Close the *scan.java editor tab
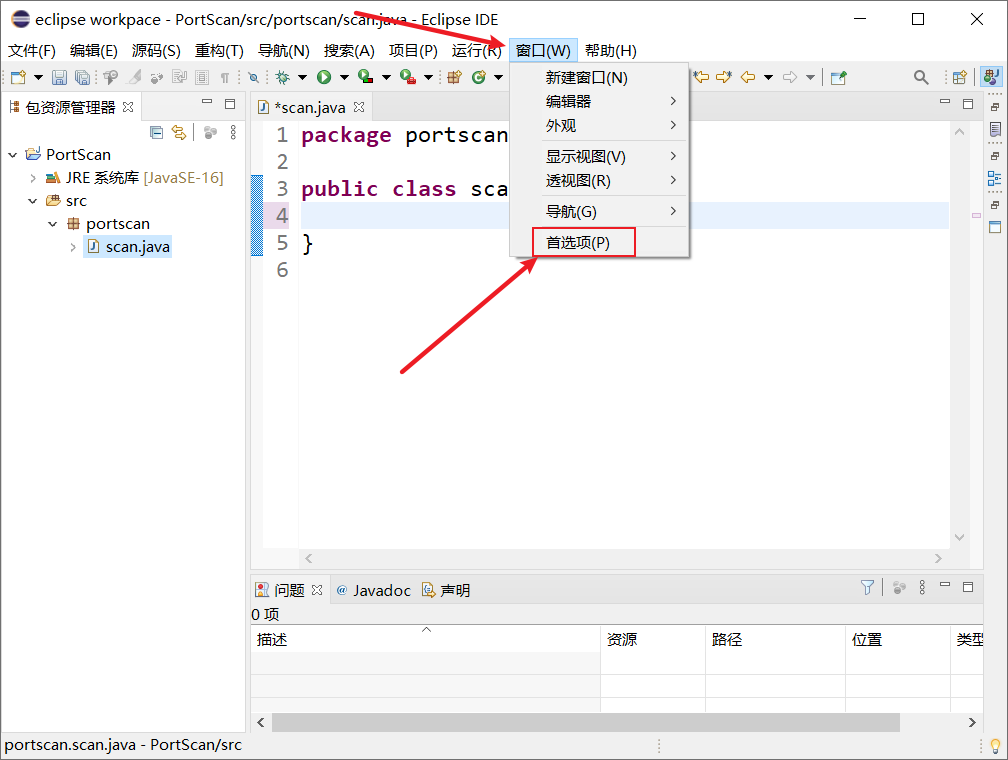 coord(359,107)
